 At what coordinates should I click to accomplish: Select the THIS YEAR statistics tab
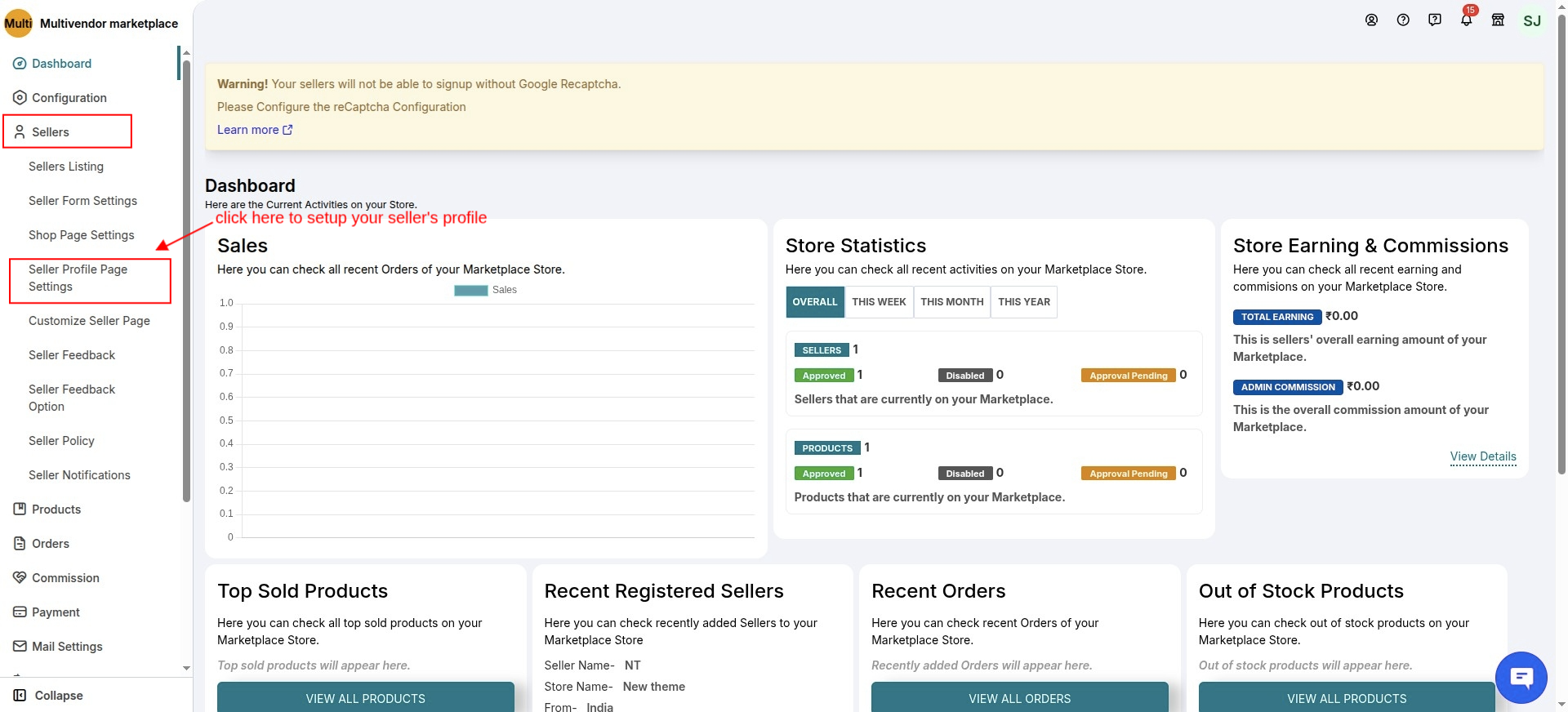tap(1023, 302)
